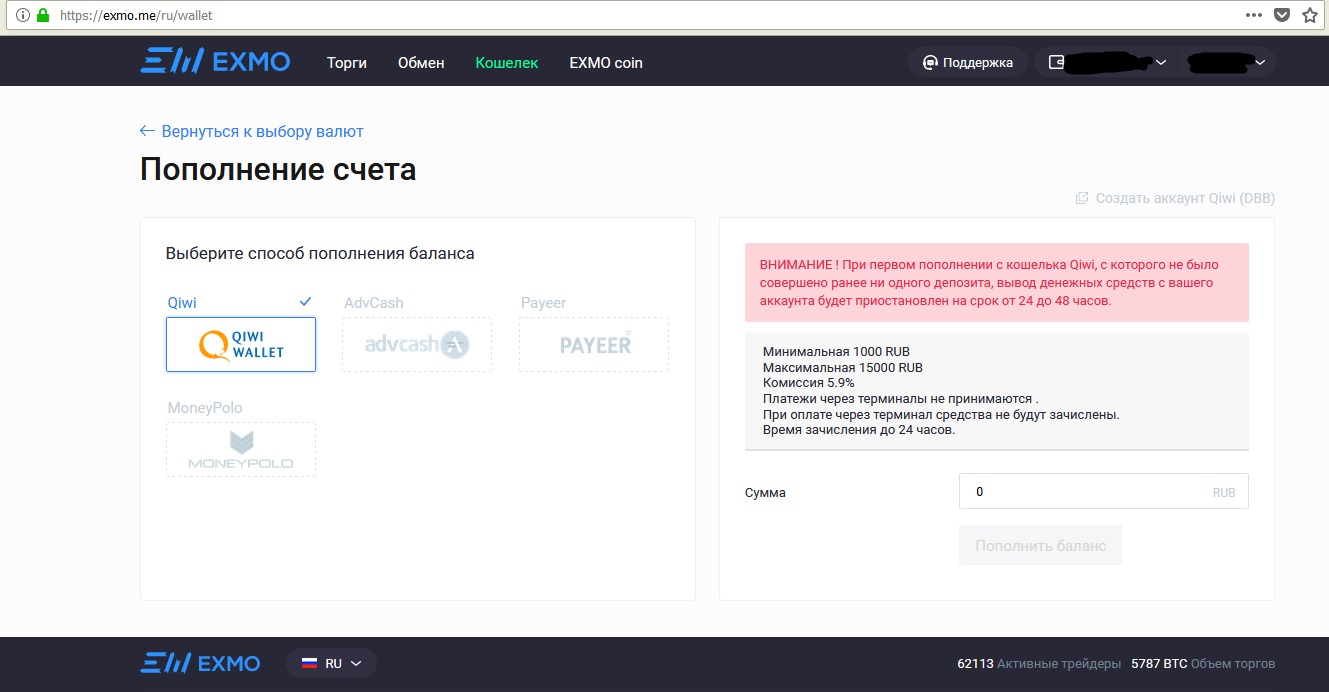Click the AdvCash label text

(x=374, y=302)
